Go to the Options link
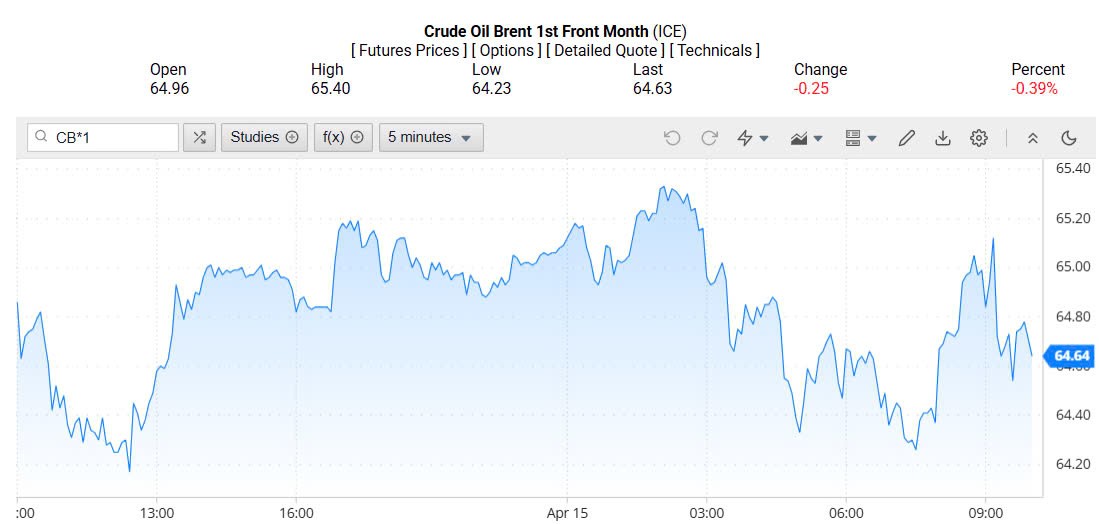Screen dimensions: 1099x524 point(507,50)
